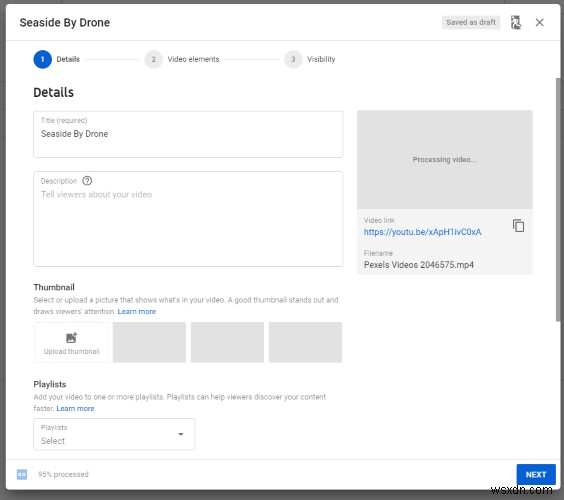Close the Seaside By Drone upload dialog
The height and width of the screenshot is (500, 564).
pos(539,23)
